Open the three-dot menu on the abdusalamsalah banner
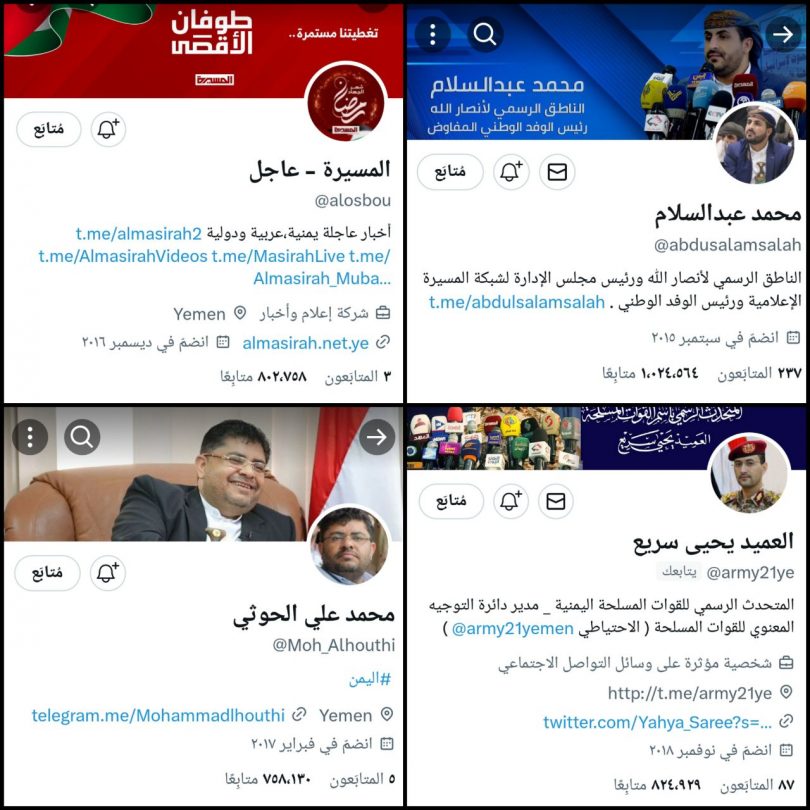The height and width of the screenshot is (810, 810). pos(432,34)
